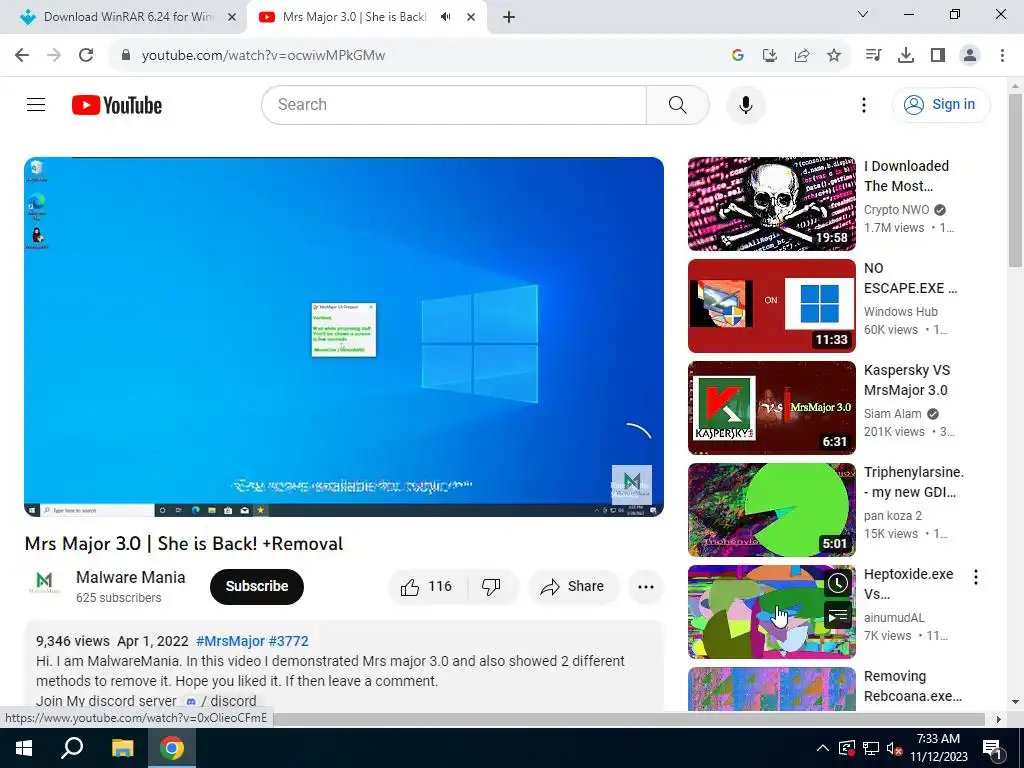
Task: Open Chrome downloads
Action: [906, 55]
